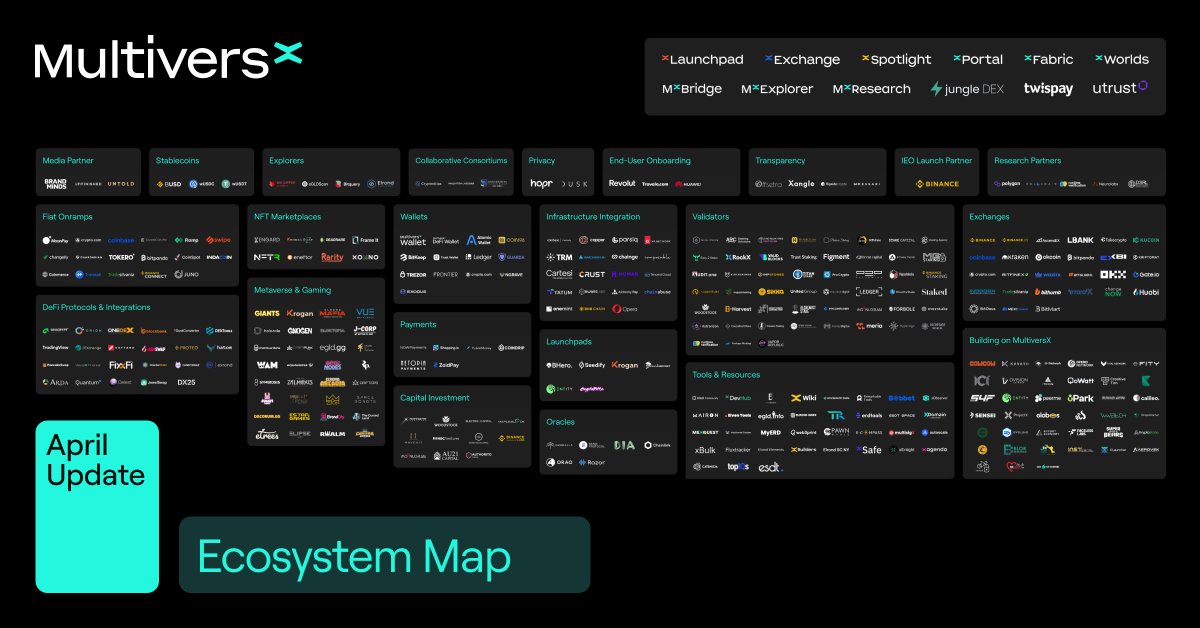Image resolution: width=1200 pixels, height=628 pixels.
Task: Click the WAM logo in Metaverse & Gaming
Action: [x=267, y=365]
